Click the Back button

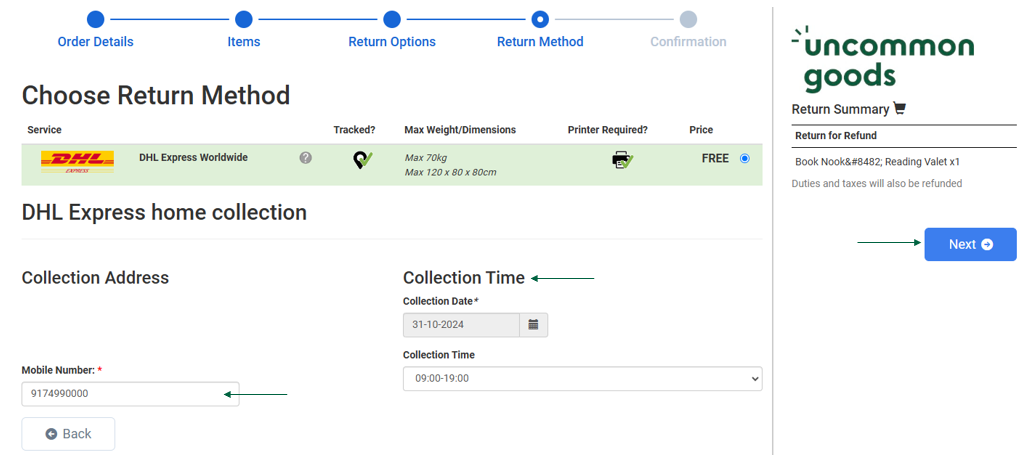[69, 434]
